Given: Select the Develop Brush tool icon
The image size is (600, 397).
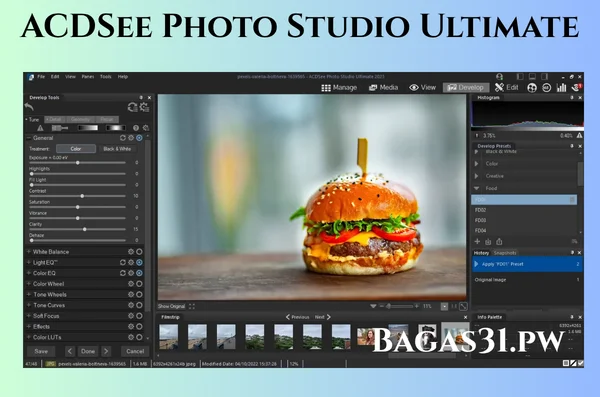Looking at the screenshot, I should [x=60, y=128].
